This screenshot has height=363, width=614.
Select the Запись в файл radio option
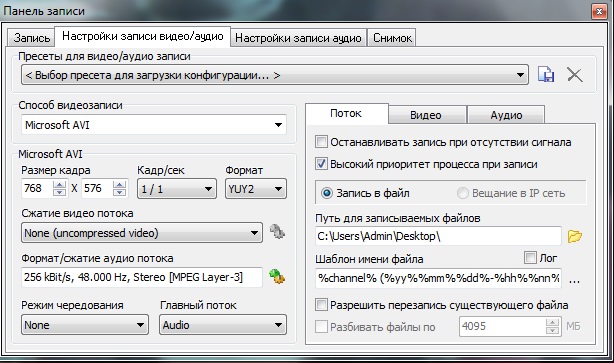click(x=327, y=193)
